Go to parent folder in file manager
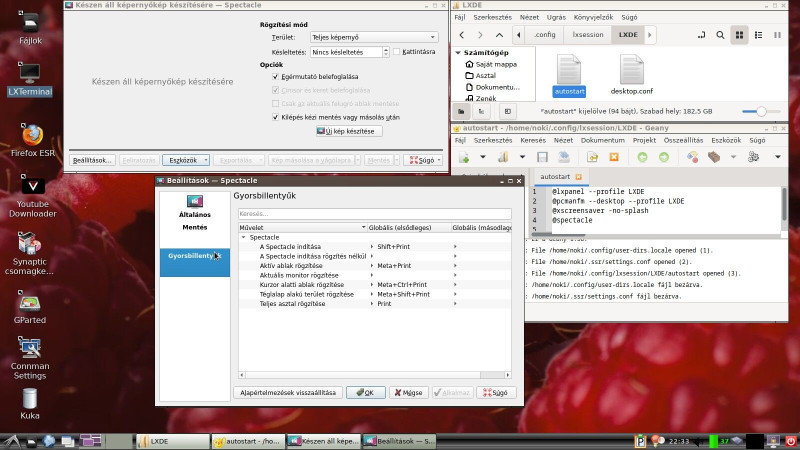The width and height of the screenshot is (800, 450). tap(499, 35)
